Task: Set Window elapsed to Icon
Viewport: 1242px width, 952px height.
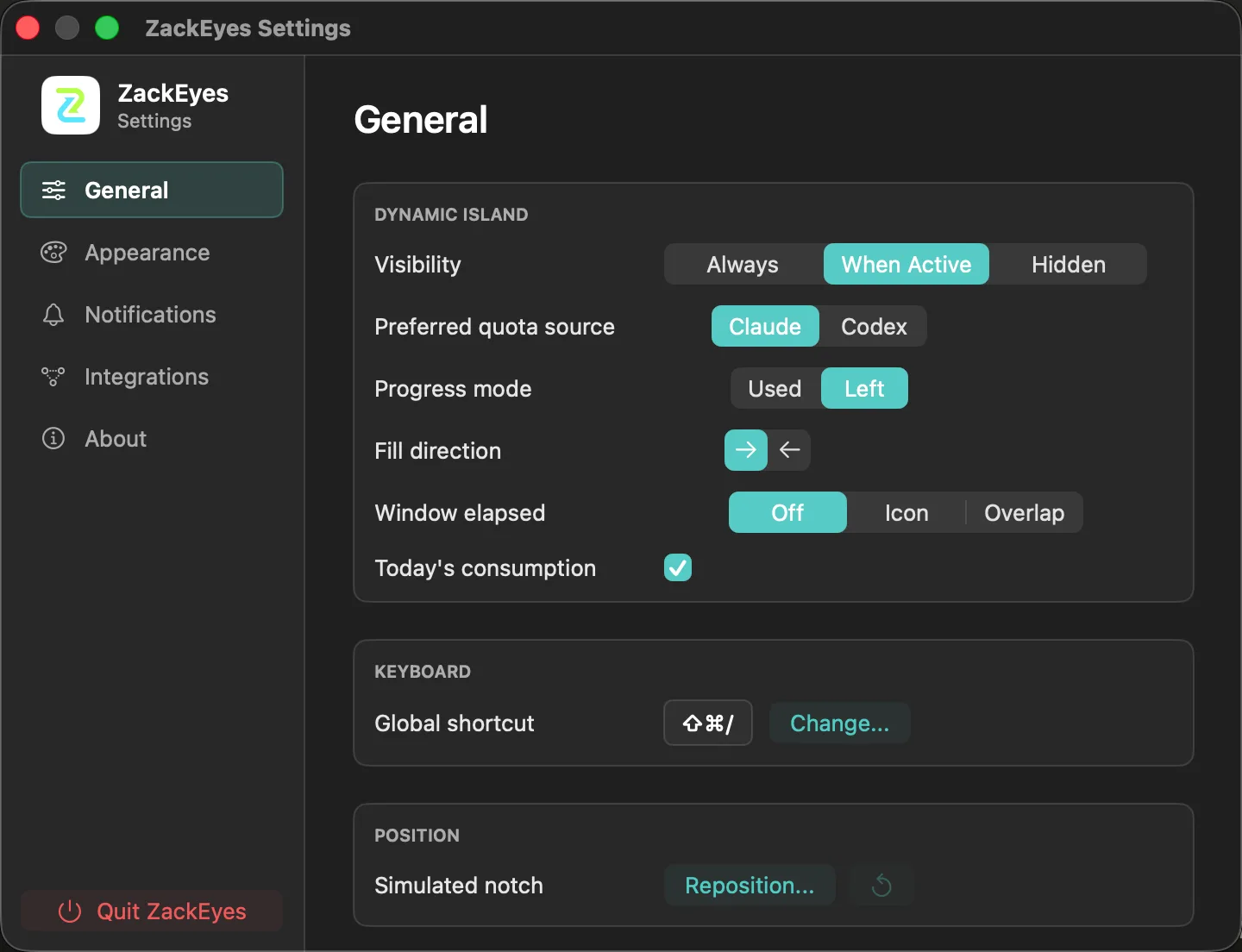Action: [906, 512]
